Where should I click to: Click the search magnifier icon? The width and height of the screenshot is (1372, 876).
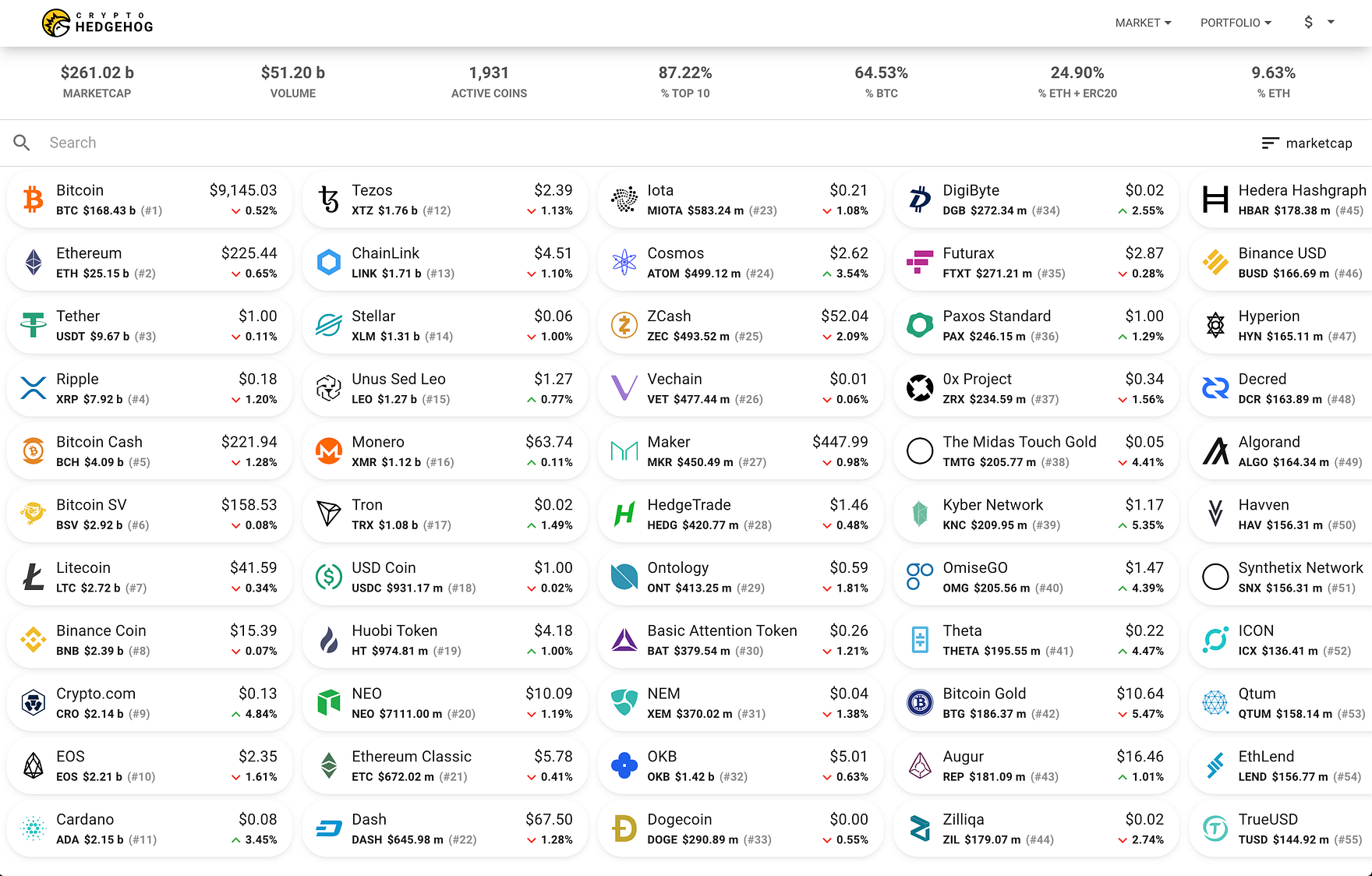point(22,143)
